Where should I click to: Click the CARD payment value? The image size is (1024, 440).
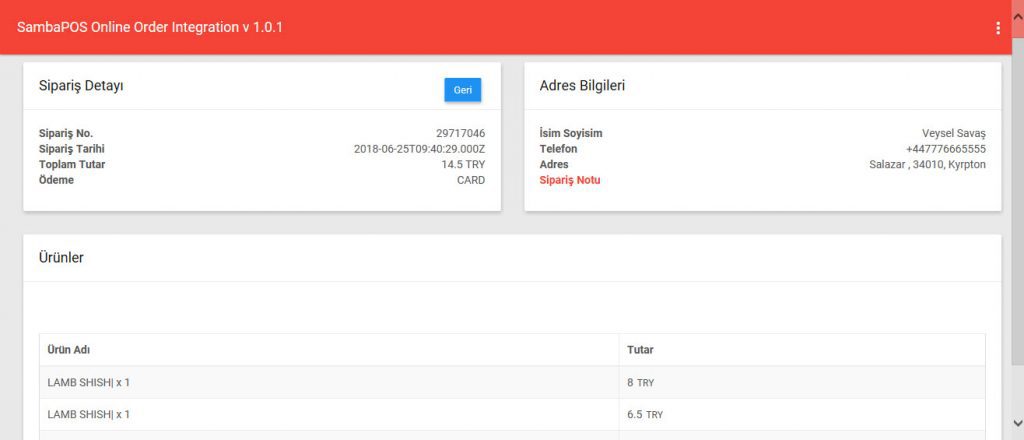(470, 180)
